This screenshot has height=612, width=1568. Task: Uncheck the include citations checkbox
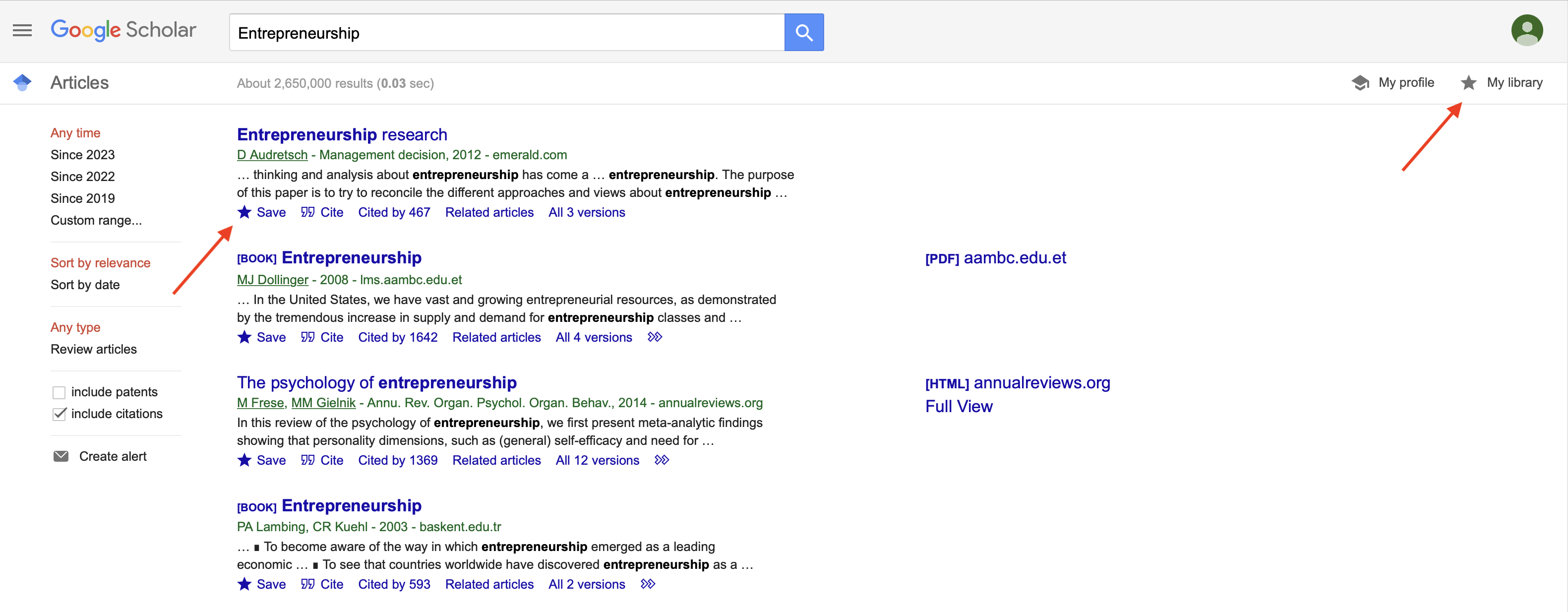(x=59, y=414)
